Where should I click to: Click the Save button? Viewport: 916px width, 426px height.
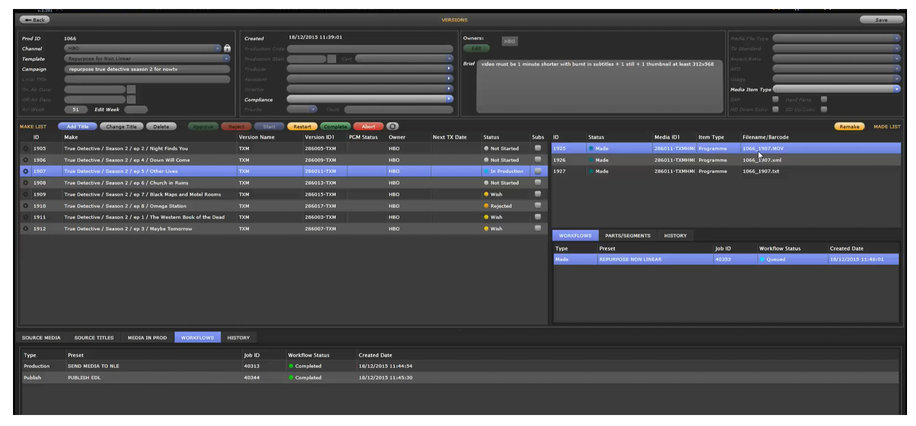[x=882, y=19]
